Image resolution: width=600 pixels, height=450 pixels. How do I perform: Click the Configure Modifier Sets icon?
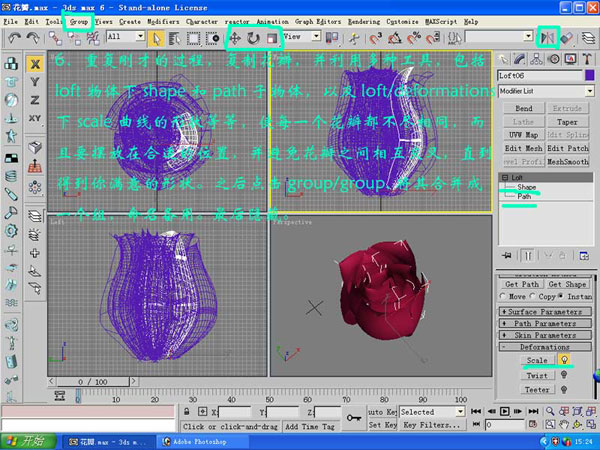[x=584, y=256]
